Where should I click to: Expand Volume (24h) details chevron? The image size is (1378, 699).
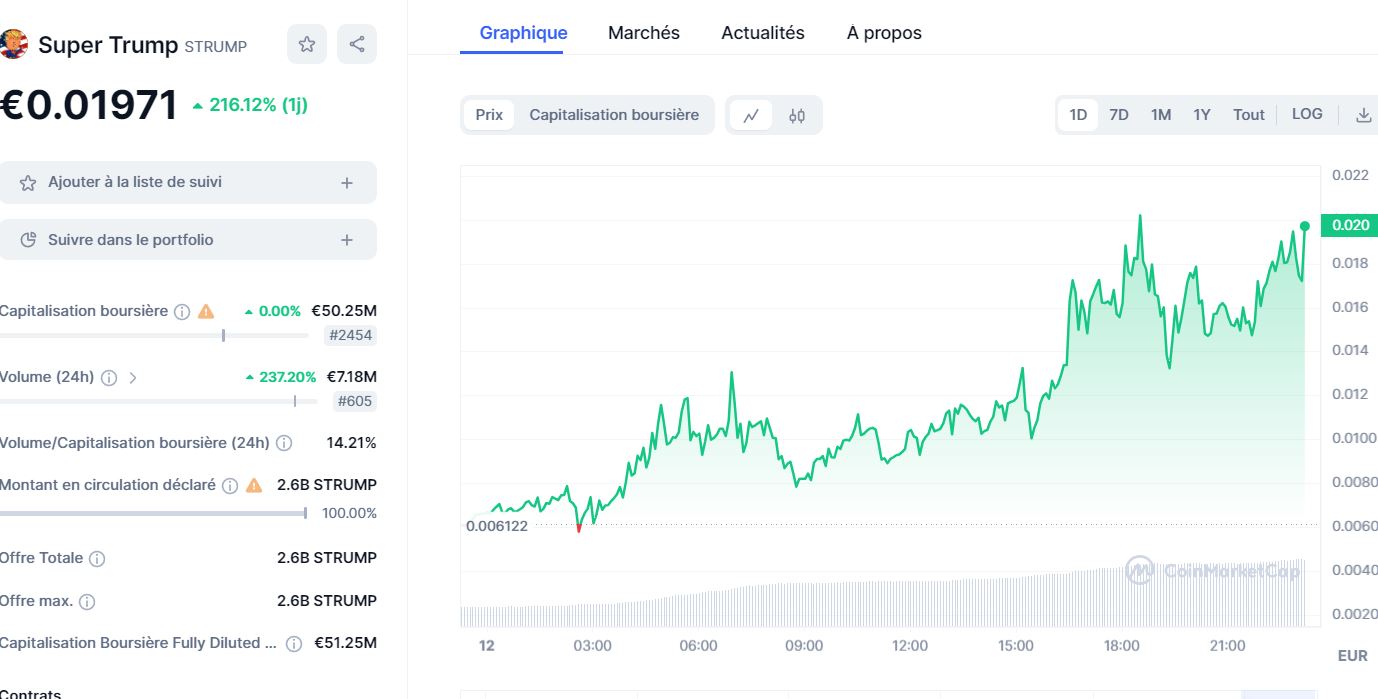[x=133, y=378]
